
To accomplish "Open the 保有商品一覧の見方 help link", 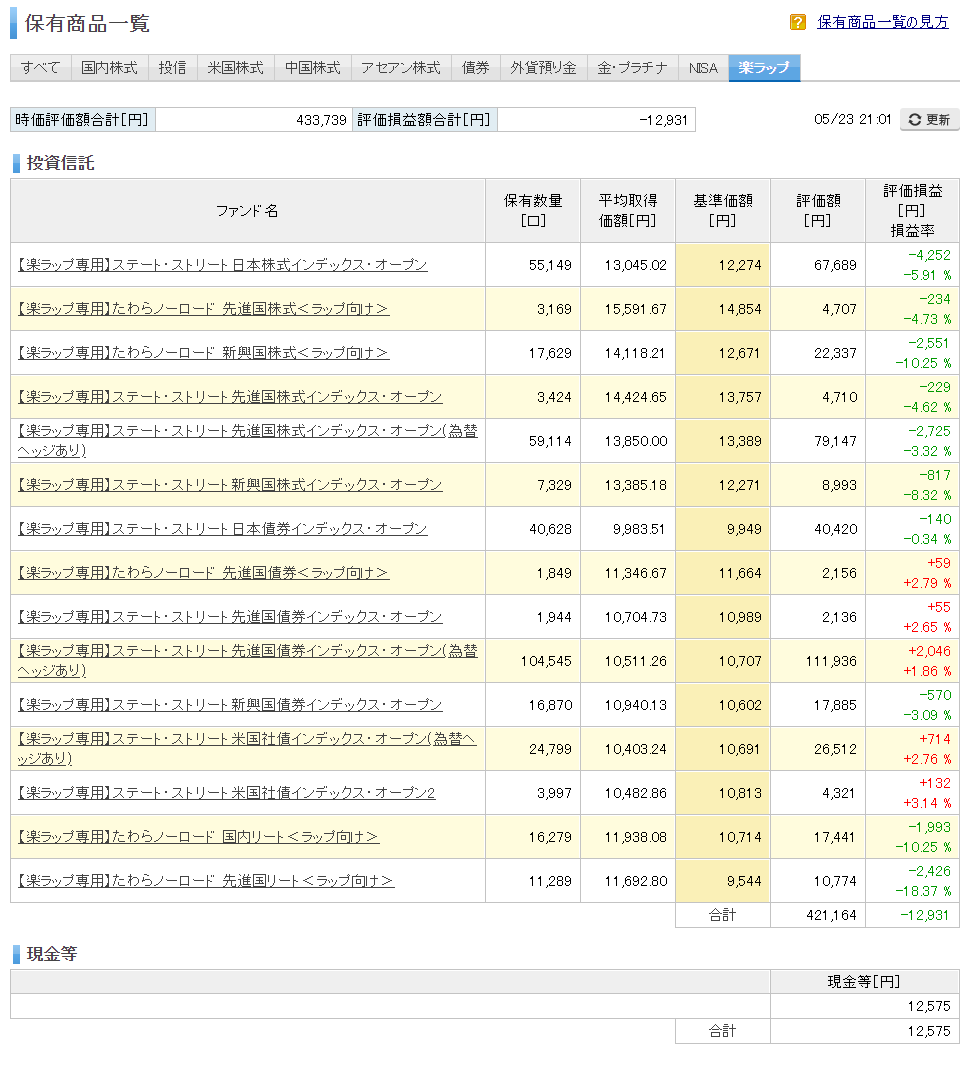I will tap(882, 22).
